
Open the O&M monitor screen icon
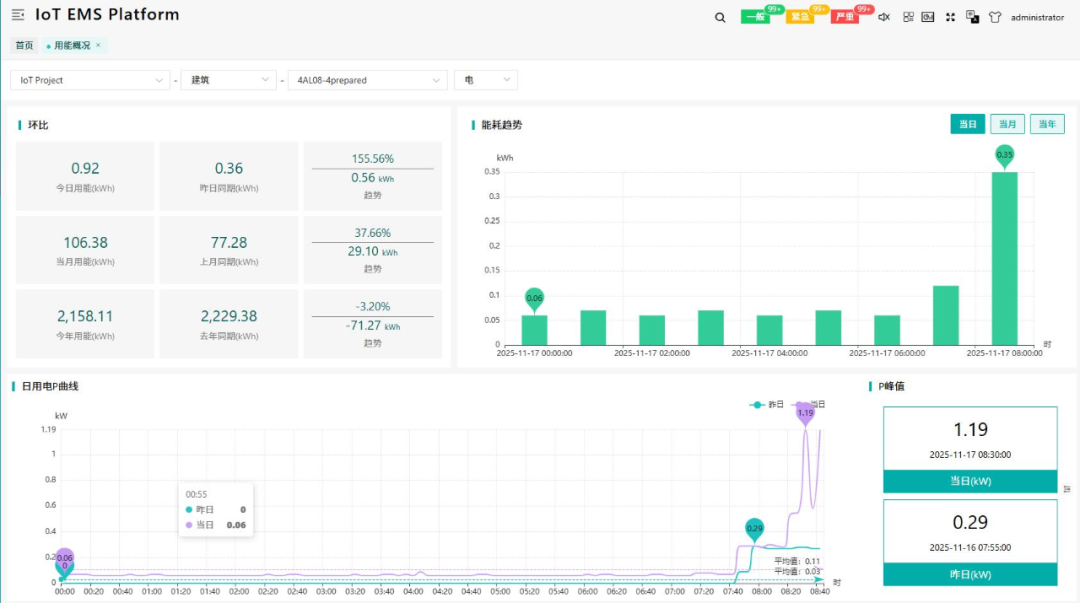[x=928, y=17]
